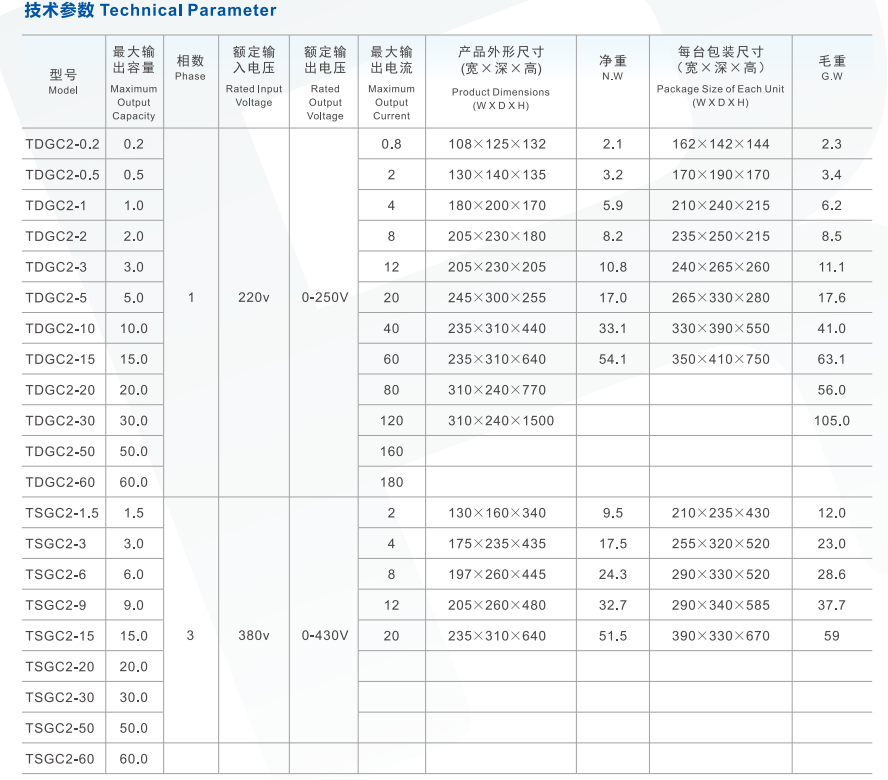Screen dimensions: 888x780
Task: Select model cell 'TDGC2-3'
Action: click(x=56, y=267)
